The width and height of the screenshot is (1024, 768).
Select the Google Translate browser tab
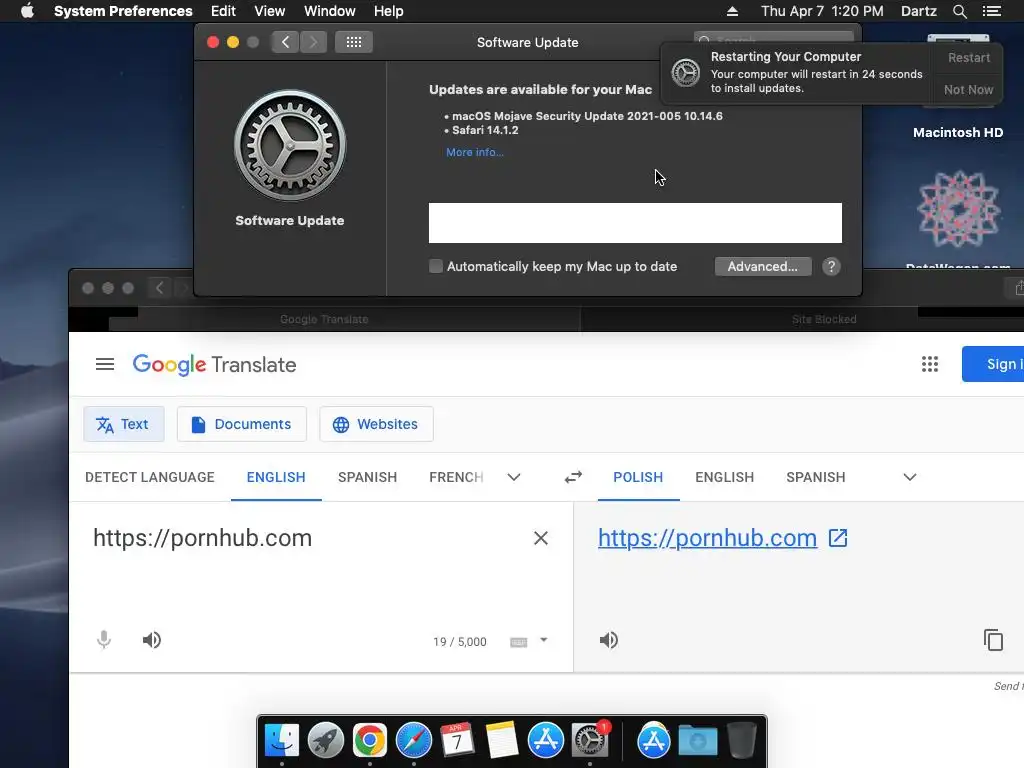[325, 319]
